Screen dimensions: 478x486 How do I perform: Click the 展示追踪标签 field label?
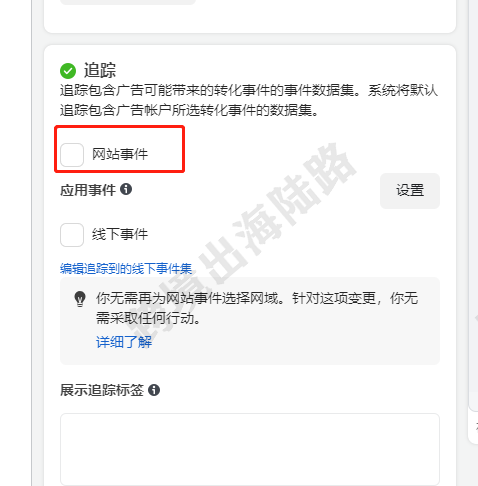(102, 390)
